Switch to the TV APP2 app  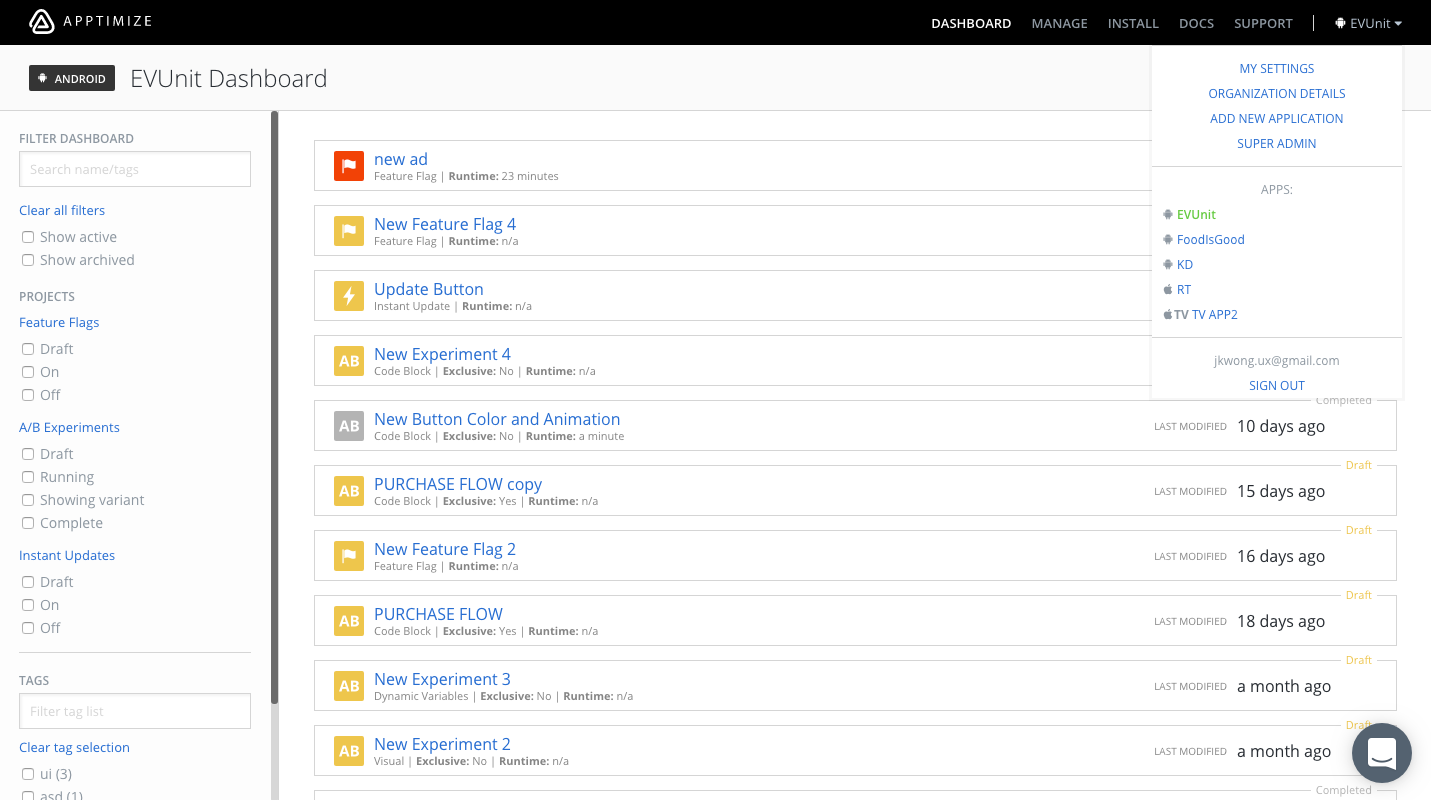[1215, 314]
